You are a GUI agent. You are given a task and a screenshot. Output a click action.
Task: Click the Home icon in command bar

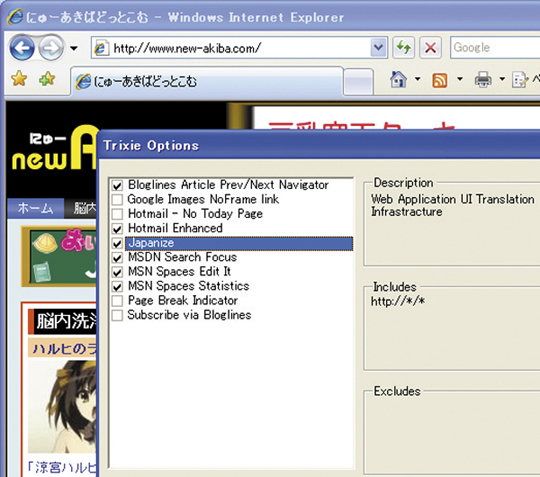398,80
